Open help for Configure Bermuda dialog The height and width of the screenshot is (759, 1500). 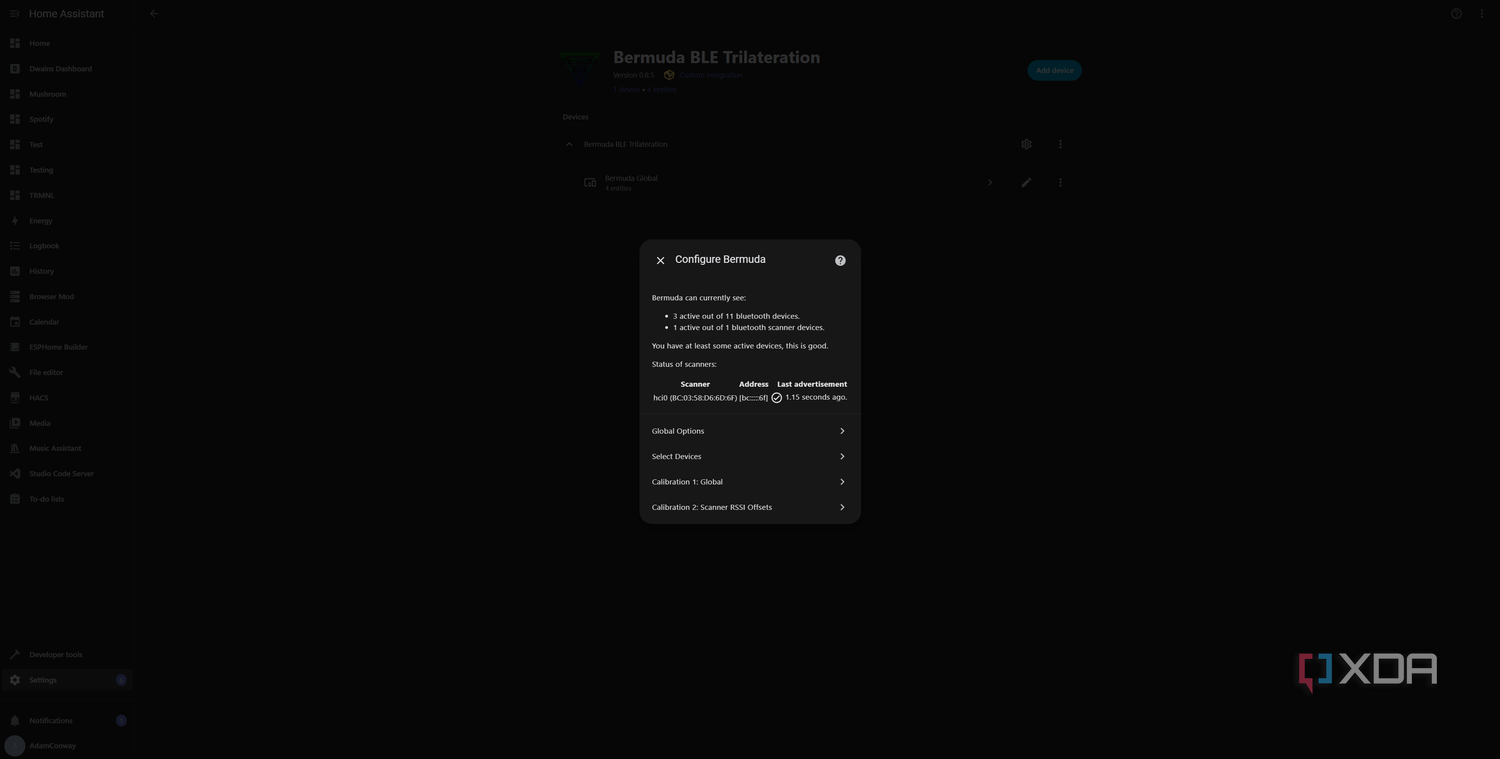tap(840, 260)
